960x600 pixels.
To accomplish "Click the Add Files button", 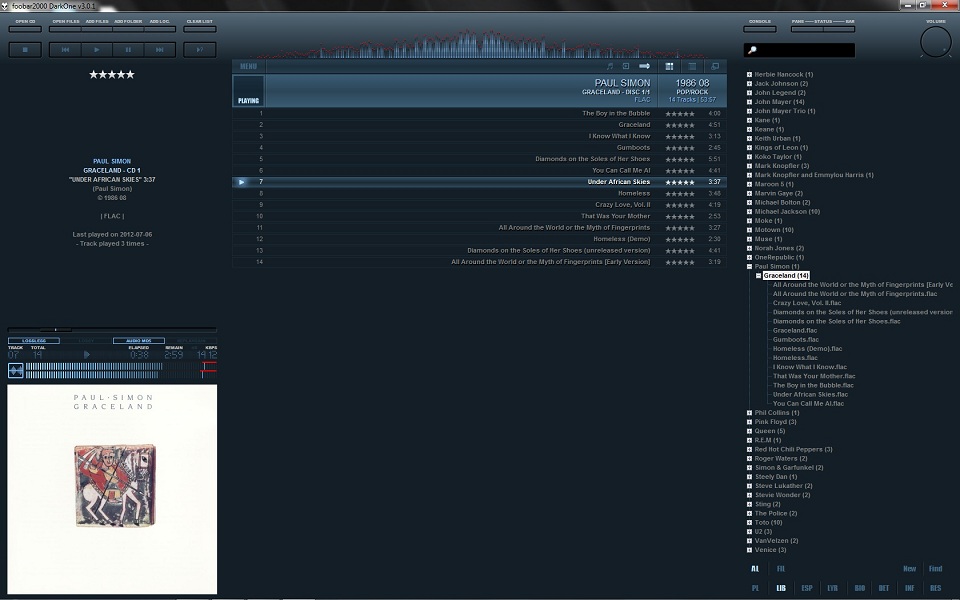I will tap(97, 29).
